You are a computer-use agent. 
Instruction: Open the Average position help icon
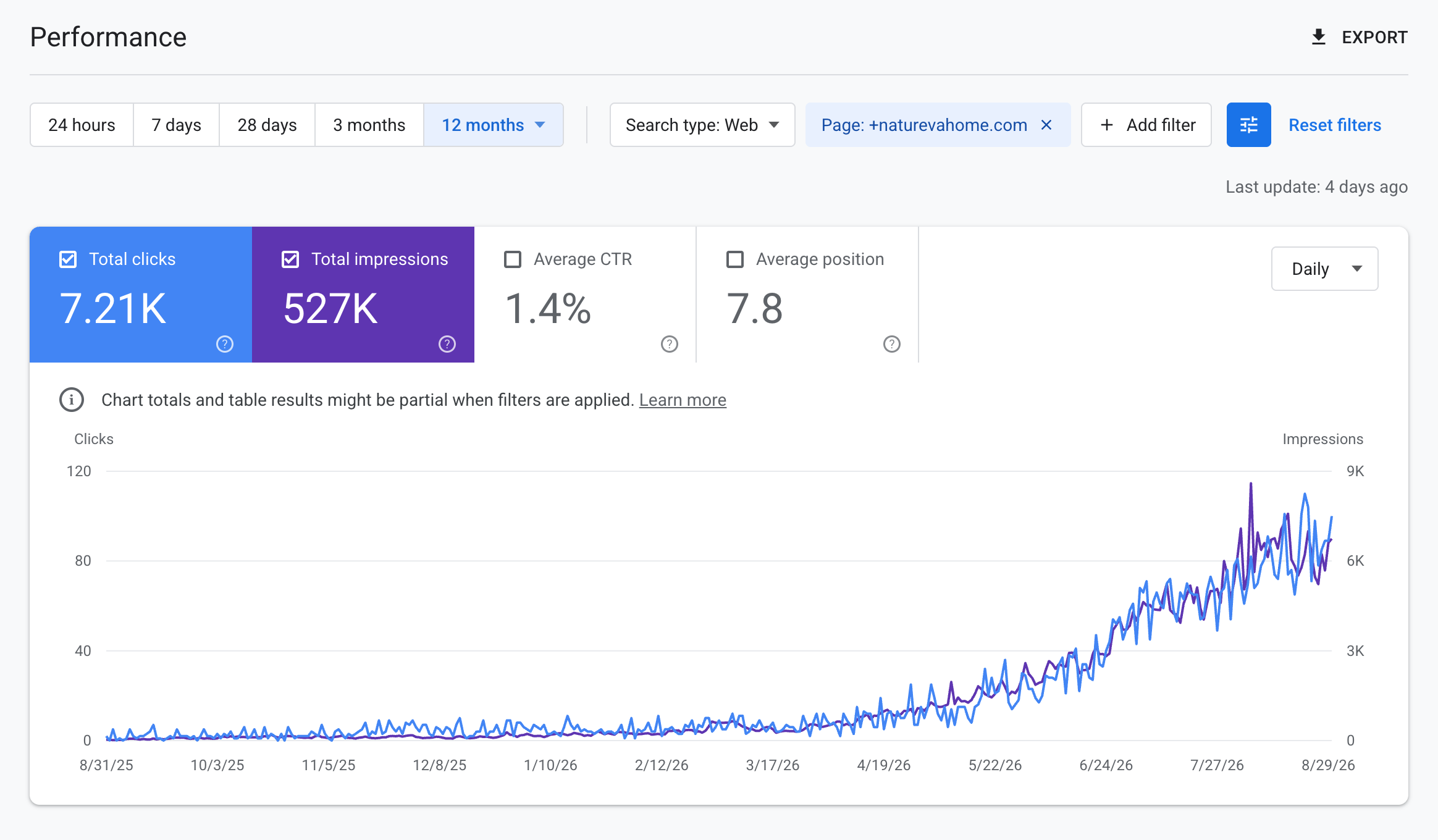click(x=892, y=344)
